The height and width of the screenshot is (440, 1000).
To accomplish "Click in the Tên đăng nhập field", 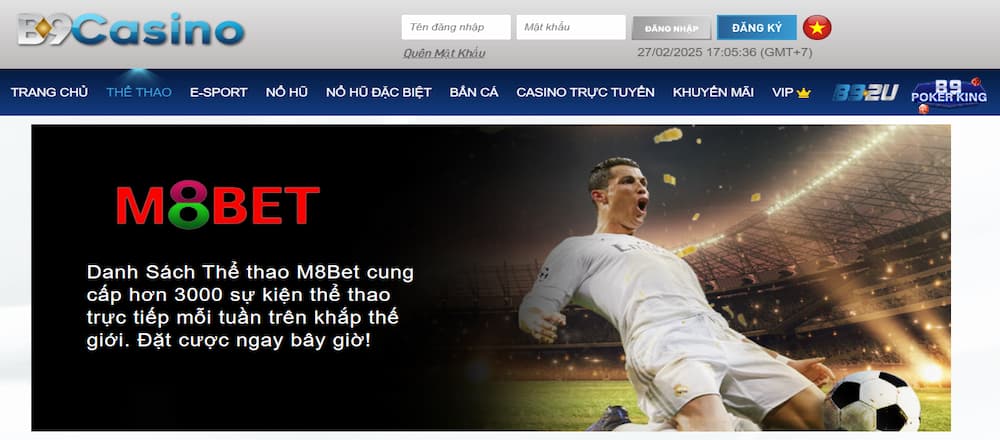I will [455, 28].
